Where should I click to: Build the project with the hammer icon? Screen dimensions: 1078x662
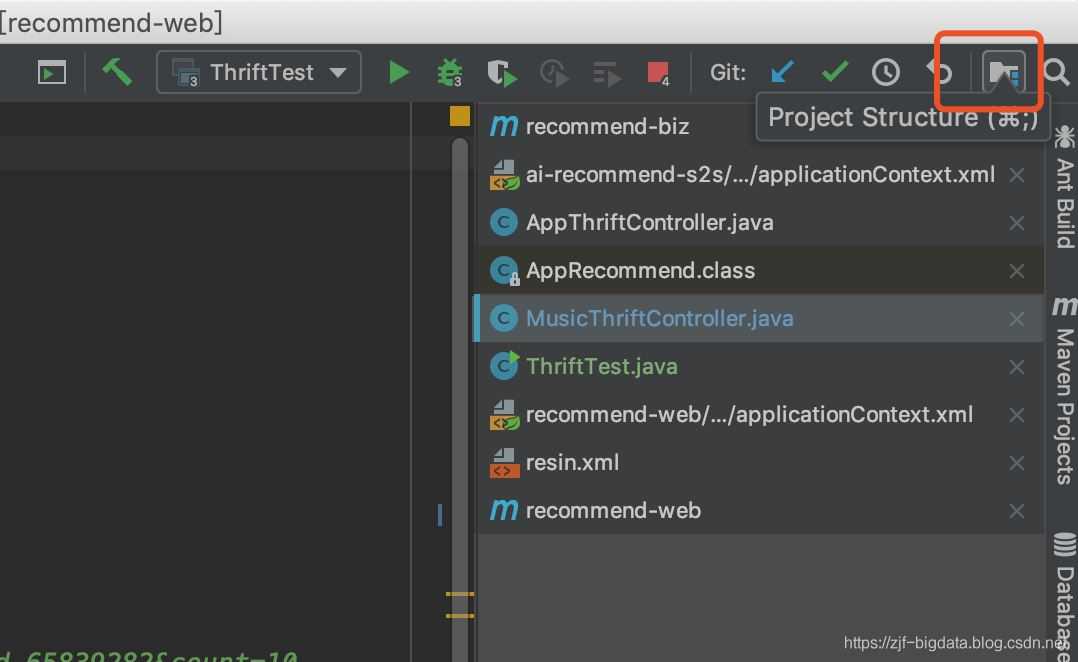click(118, 72)
